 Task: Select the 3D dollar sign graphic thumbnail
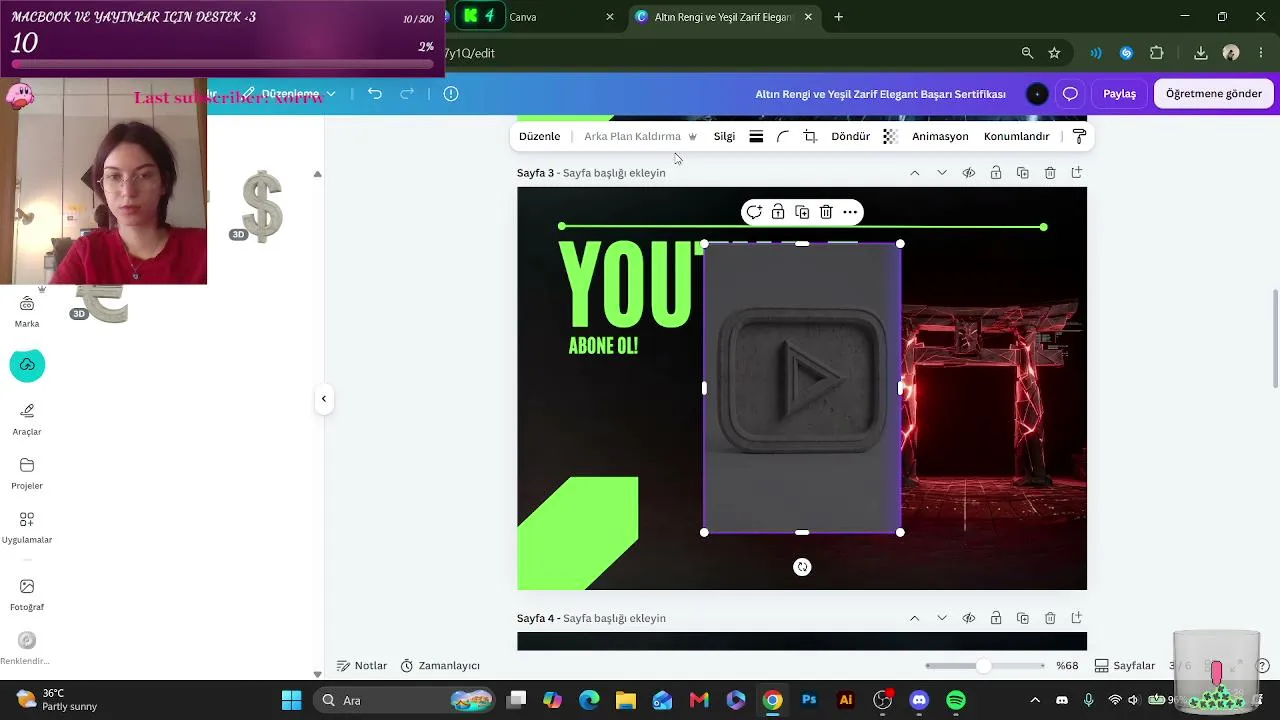(x=262, y=206)
